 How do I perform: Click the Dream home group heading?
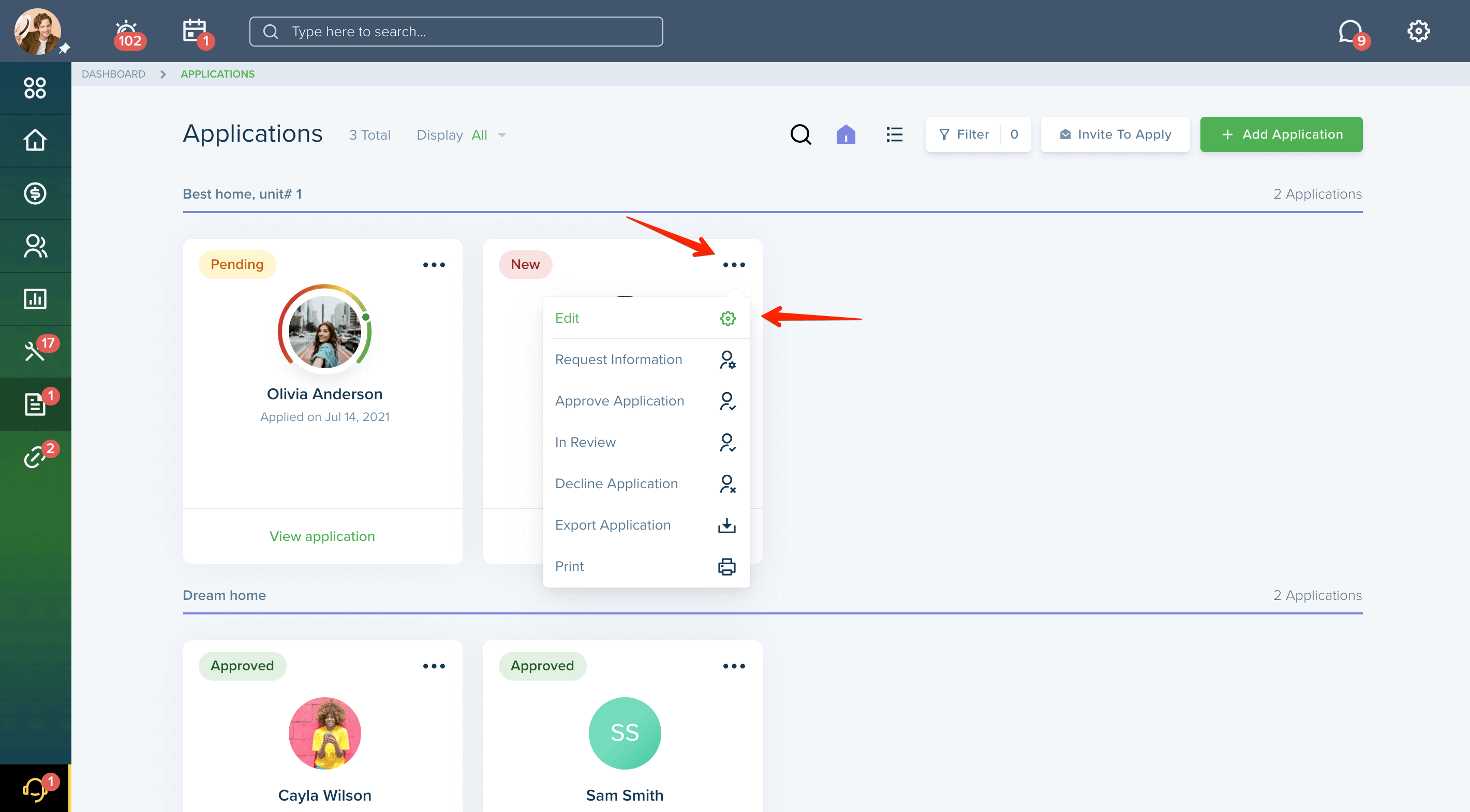pyautogui.click(x=224, y=595)
